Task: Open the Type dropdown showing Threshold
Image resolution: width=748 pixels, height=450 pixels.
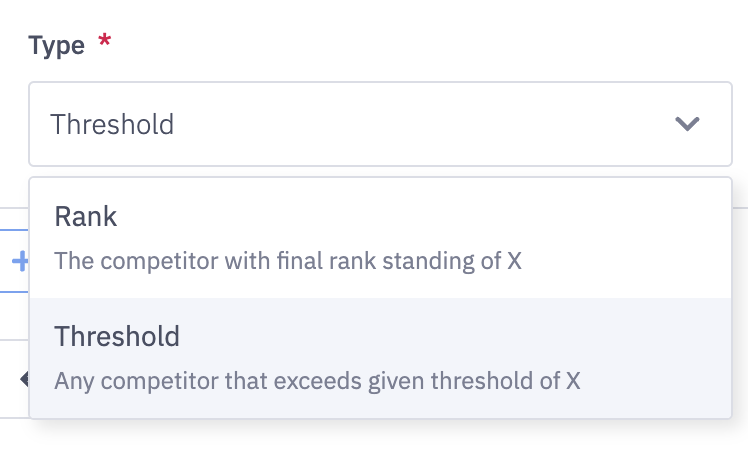Action: pos(380,124)
